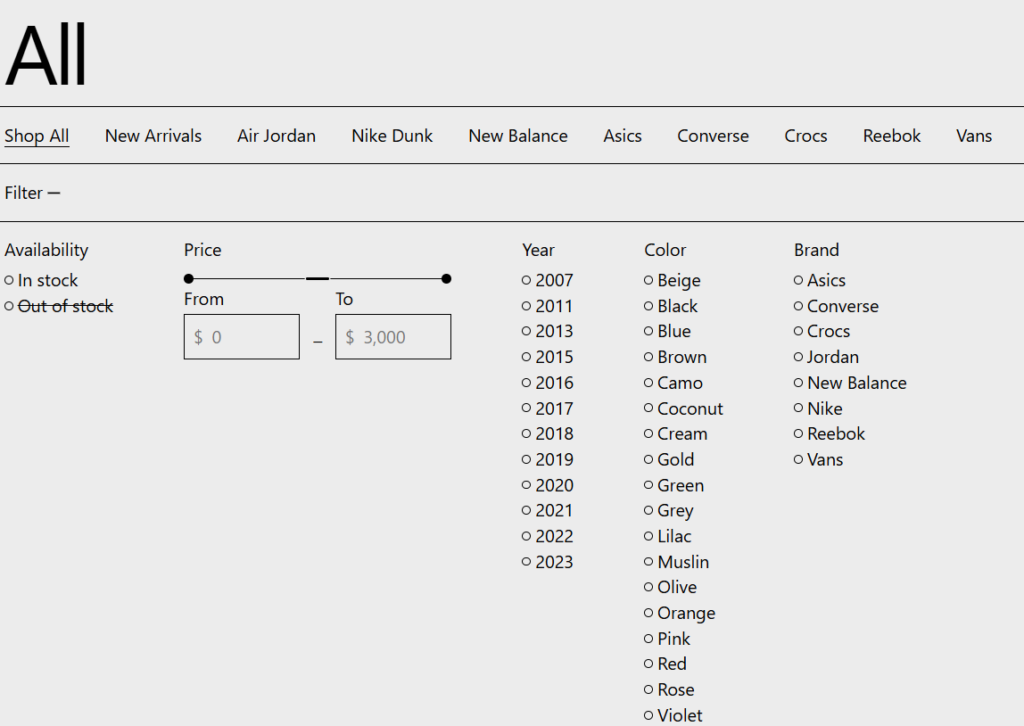Filter by year 2023
Screen dimensions: 1024x726
tap(547, 562)
